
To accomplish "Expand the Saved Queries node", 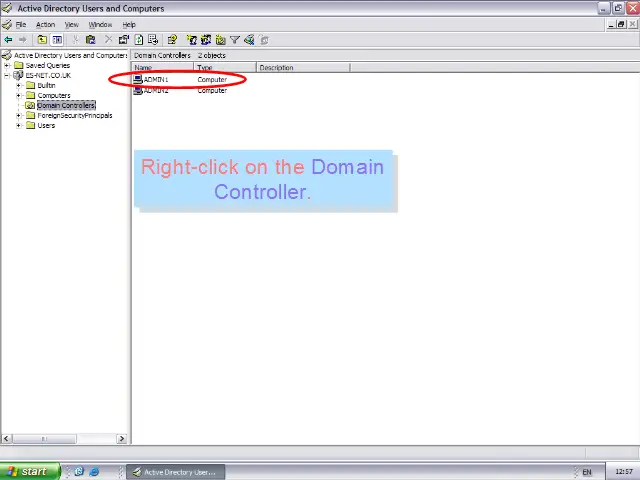I will pos(7,65).
